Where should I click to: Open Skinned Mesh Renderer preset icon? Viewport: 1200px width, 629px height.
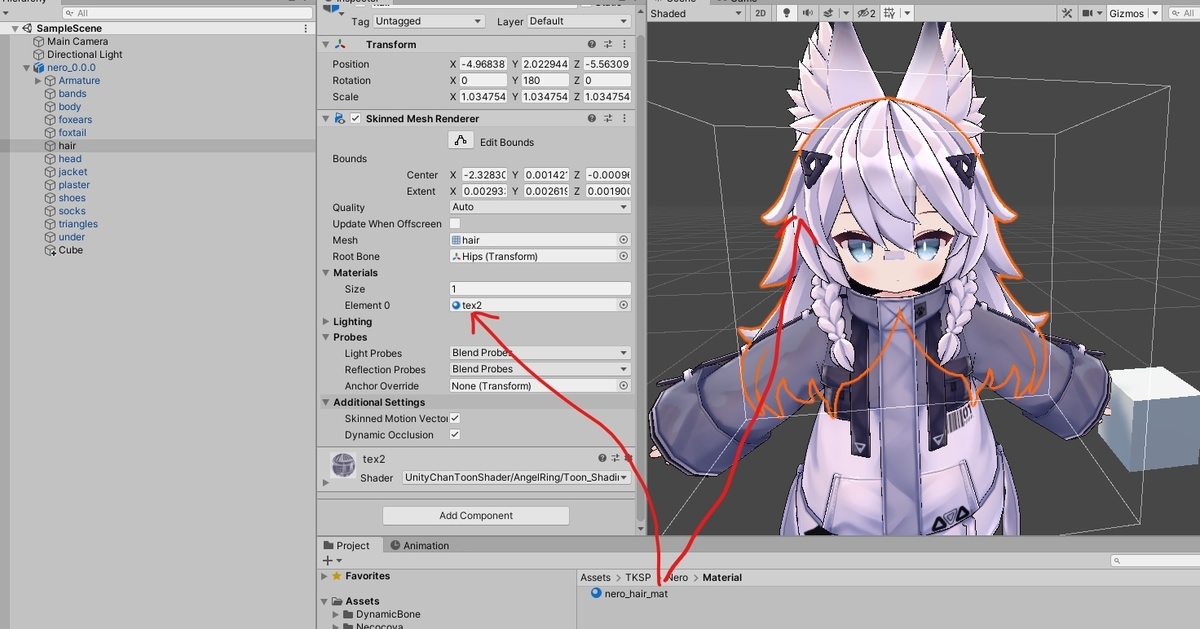tap(609, 118)
